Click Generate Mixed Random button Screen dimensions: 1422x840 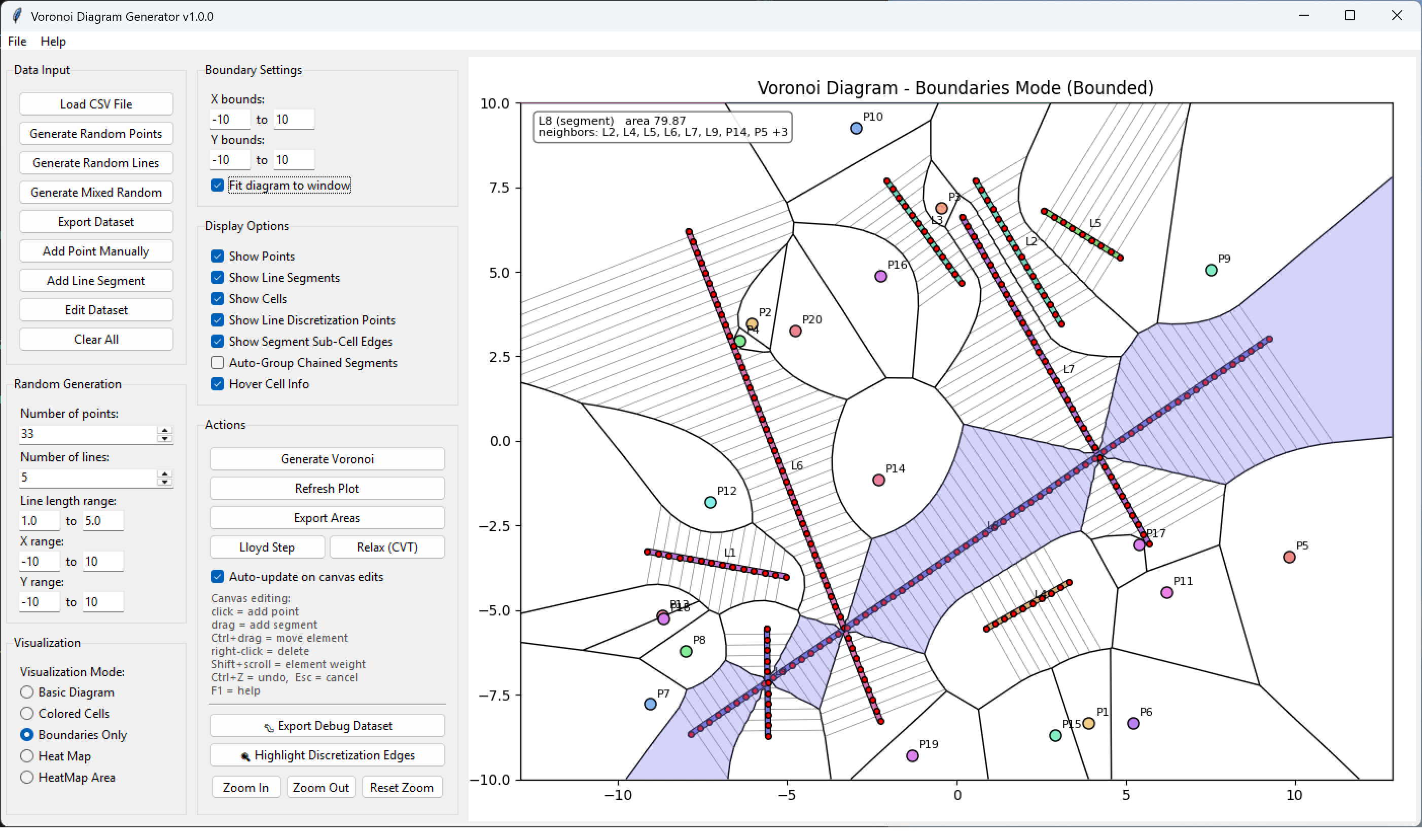click(x=96, y=193)
